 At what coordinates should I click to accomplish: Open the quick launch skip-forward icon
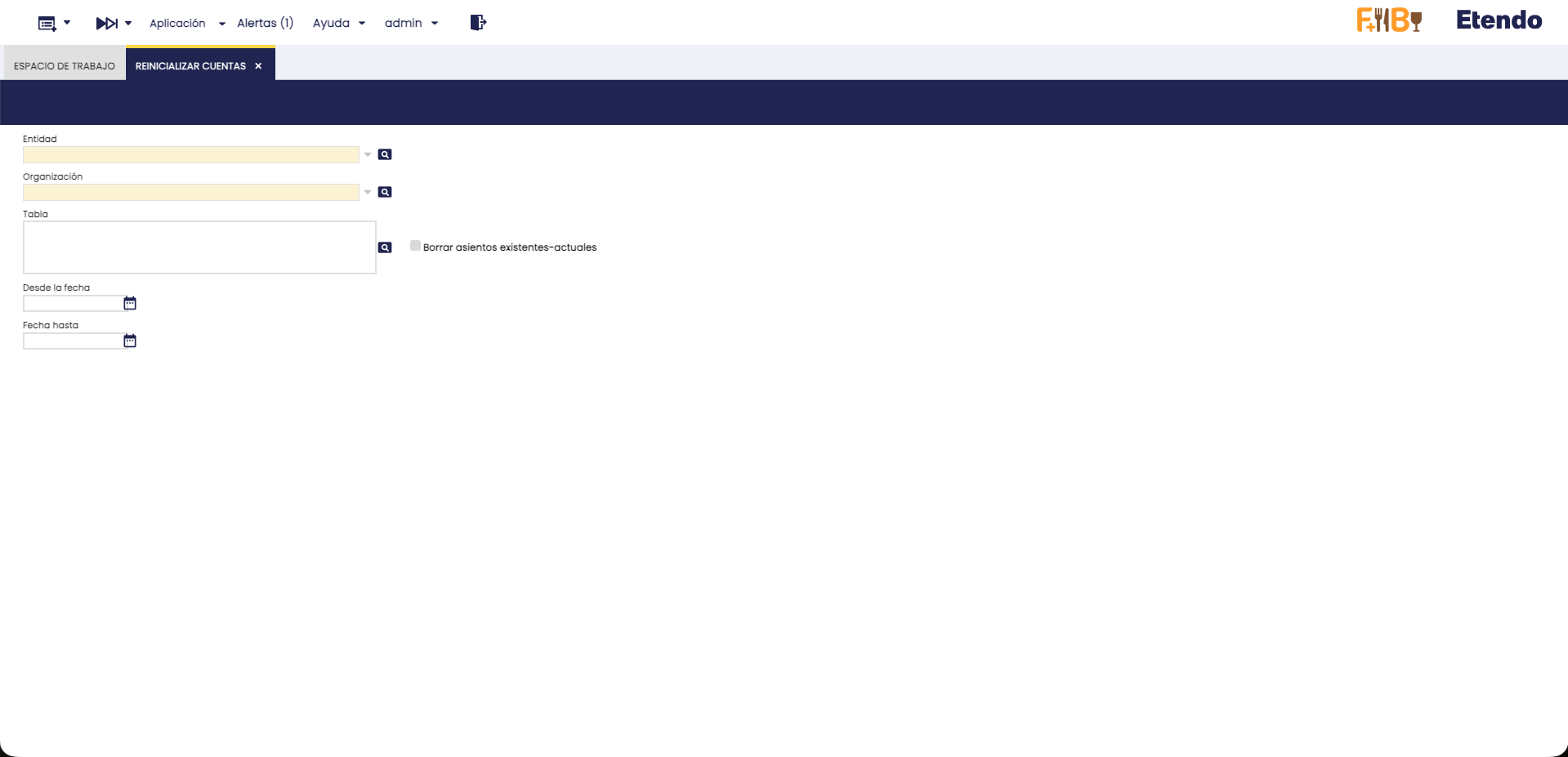click(107, 24)
